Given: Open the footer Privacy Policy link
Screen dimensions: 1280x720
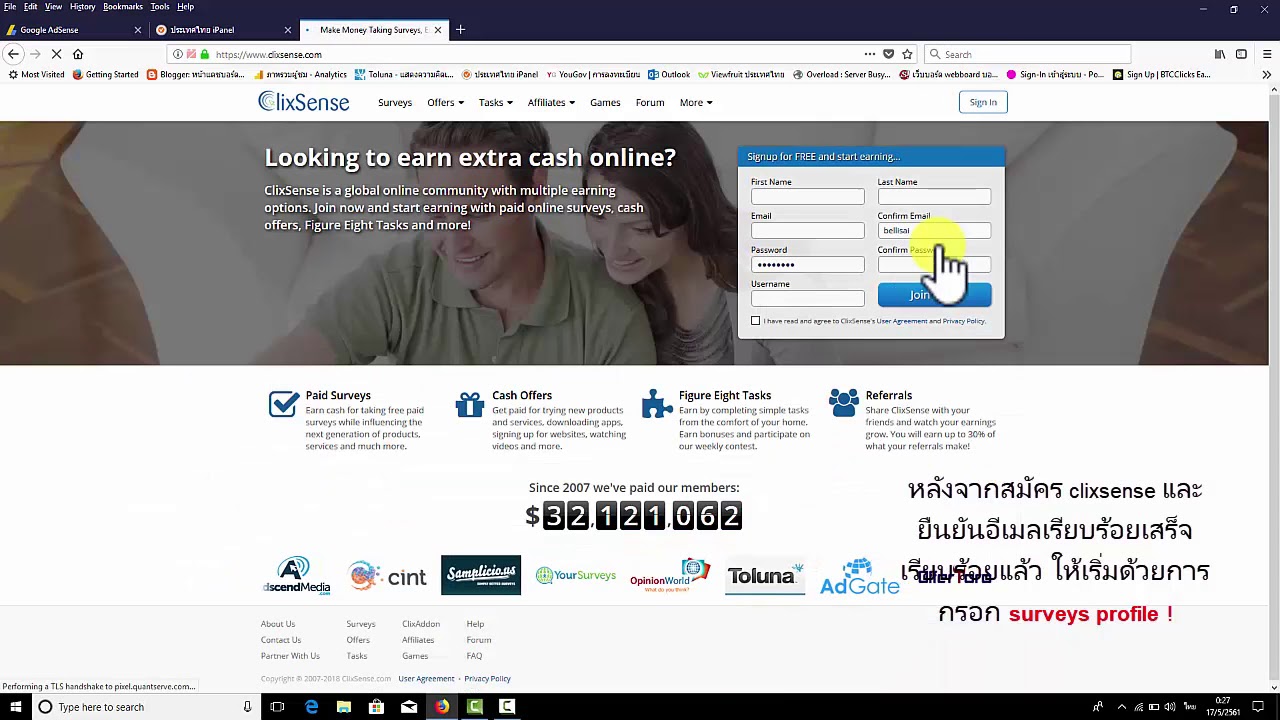Looking at the screenshot, I should [487, 679].
